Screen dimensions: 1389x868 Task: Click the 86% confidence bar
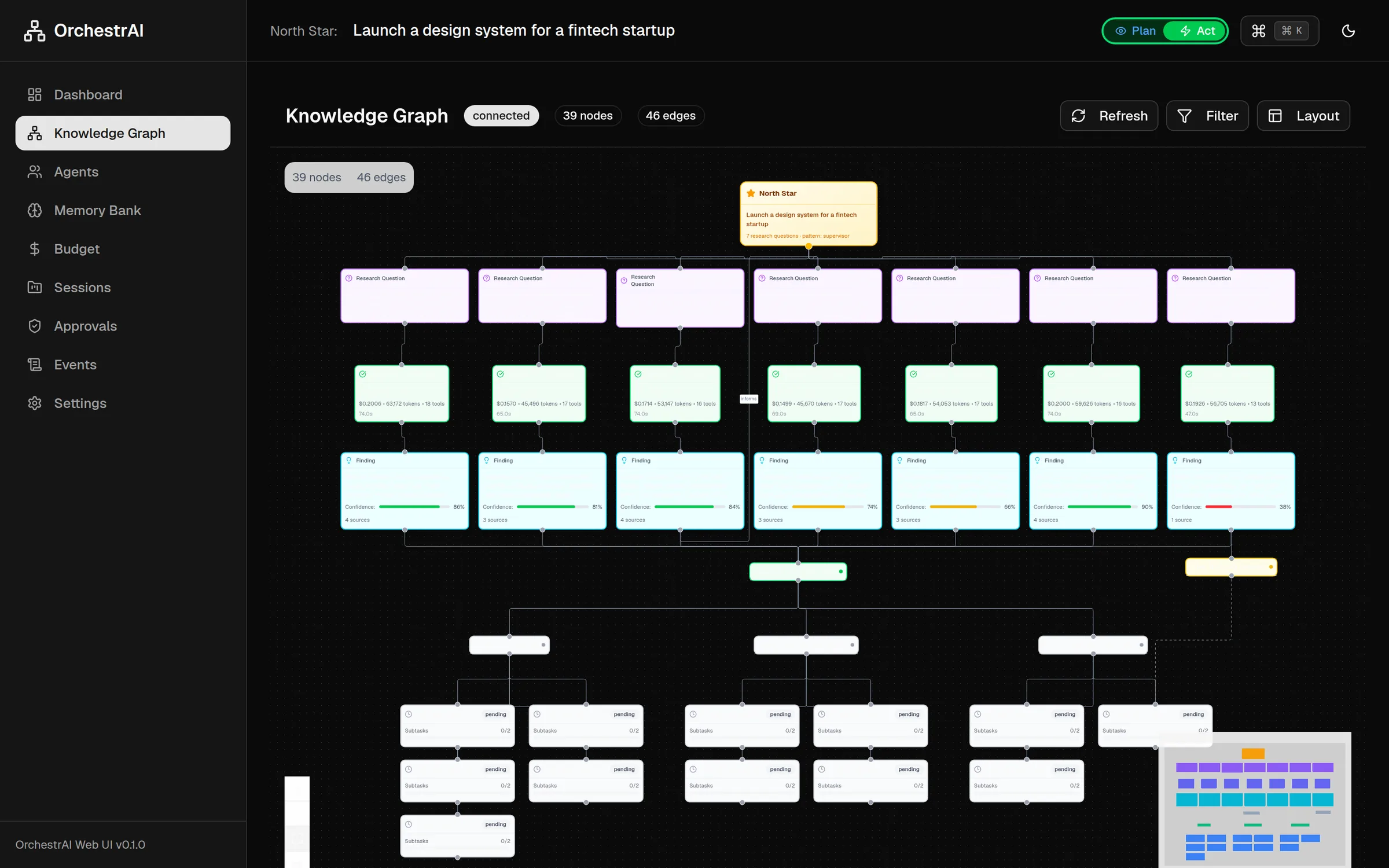414,507
